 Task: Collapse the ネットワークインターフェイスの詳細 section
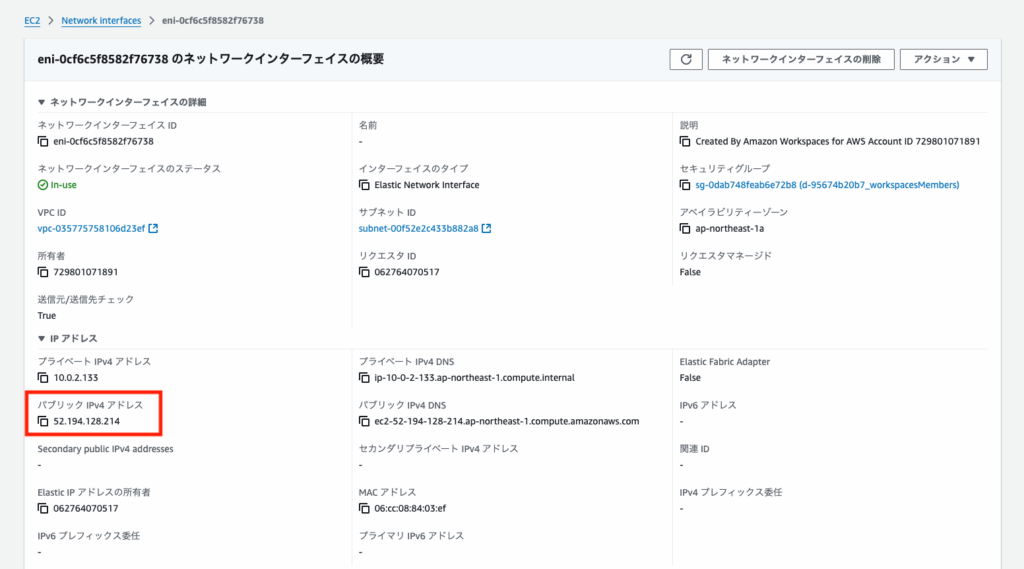pos(41,102)
